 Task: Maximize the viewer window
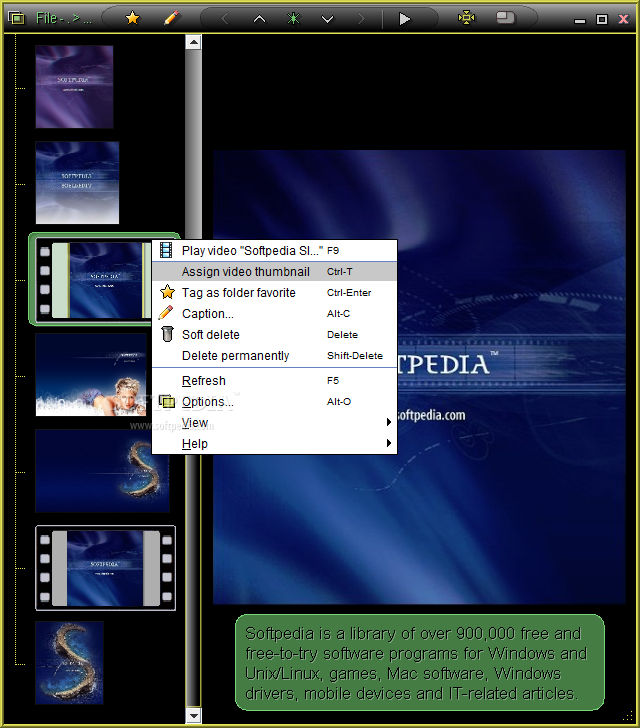coord(601,19)
